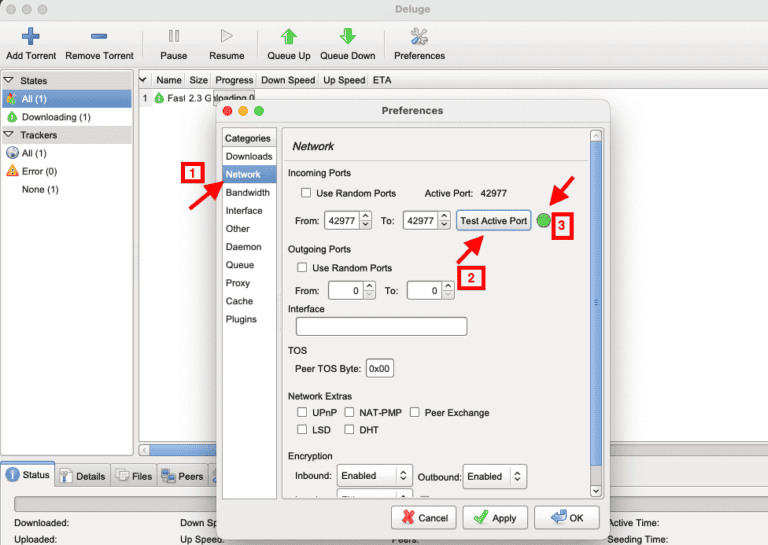Open the Downloads preferences category
Viewport: 768px width, 545px height.
[249, 156]
